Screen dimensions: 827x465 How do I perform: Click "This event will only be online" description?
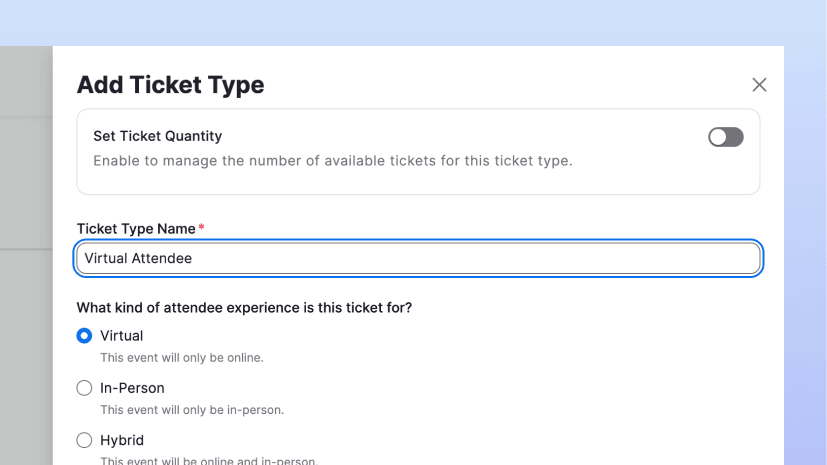coord(181,357)
